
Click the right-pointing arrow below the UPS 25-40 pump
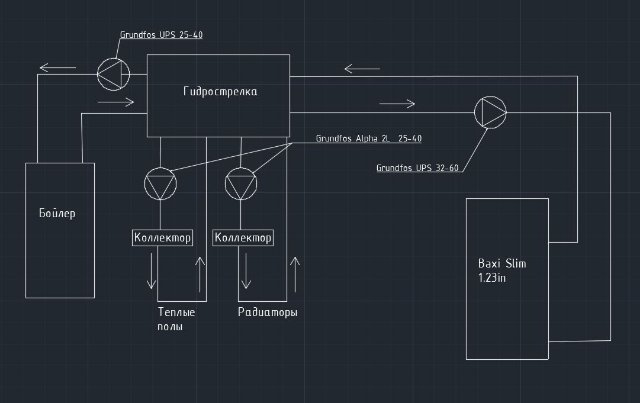[x=116, y=100]
